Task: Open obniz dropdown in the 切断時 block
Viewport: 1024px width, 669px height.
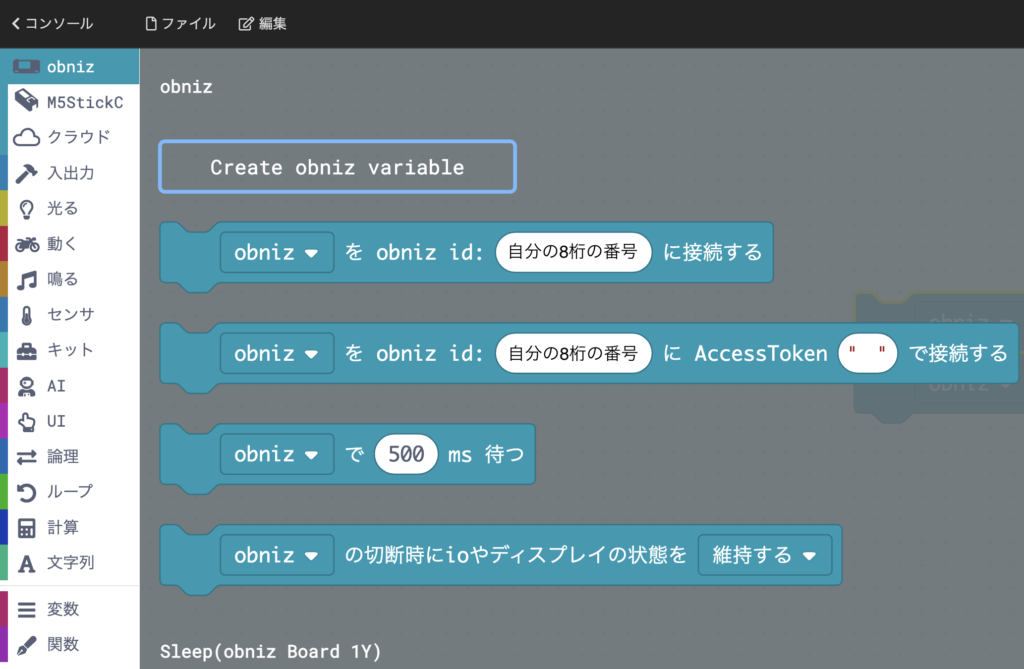Action: (x=277, y=555)
